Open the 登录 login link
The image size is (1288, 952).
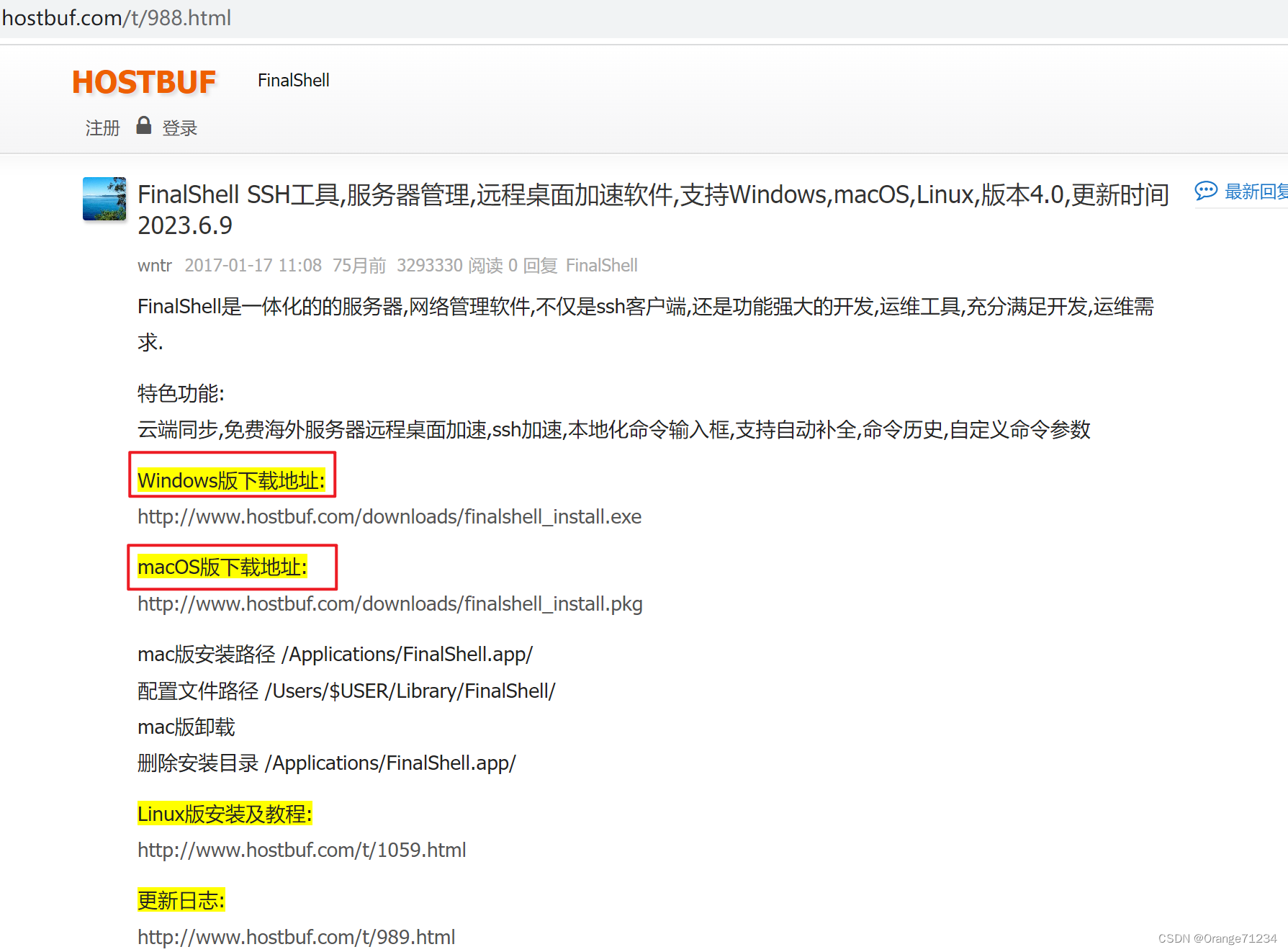180,128
